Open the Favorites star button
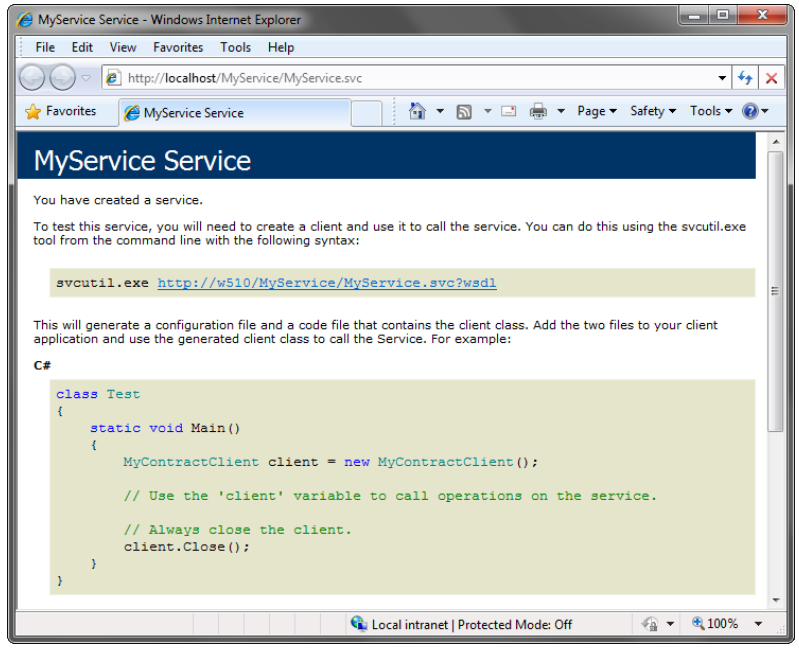This screenshot has height=649, width=799. pos(61,111)
